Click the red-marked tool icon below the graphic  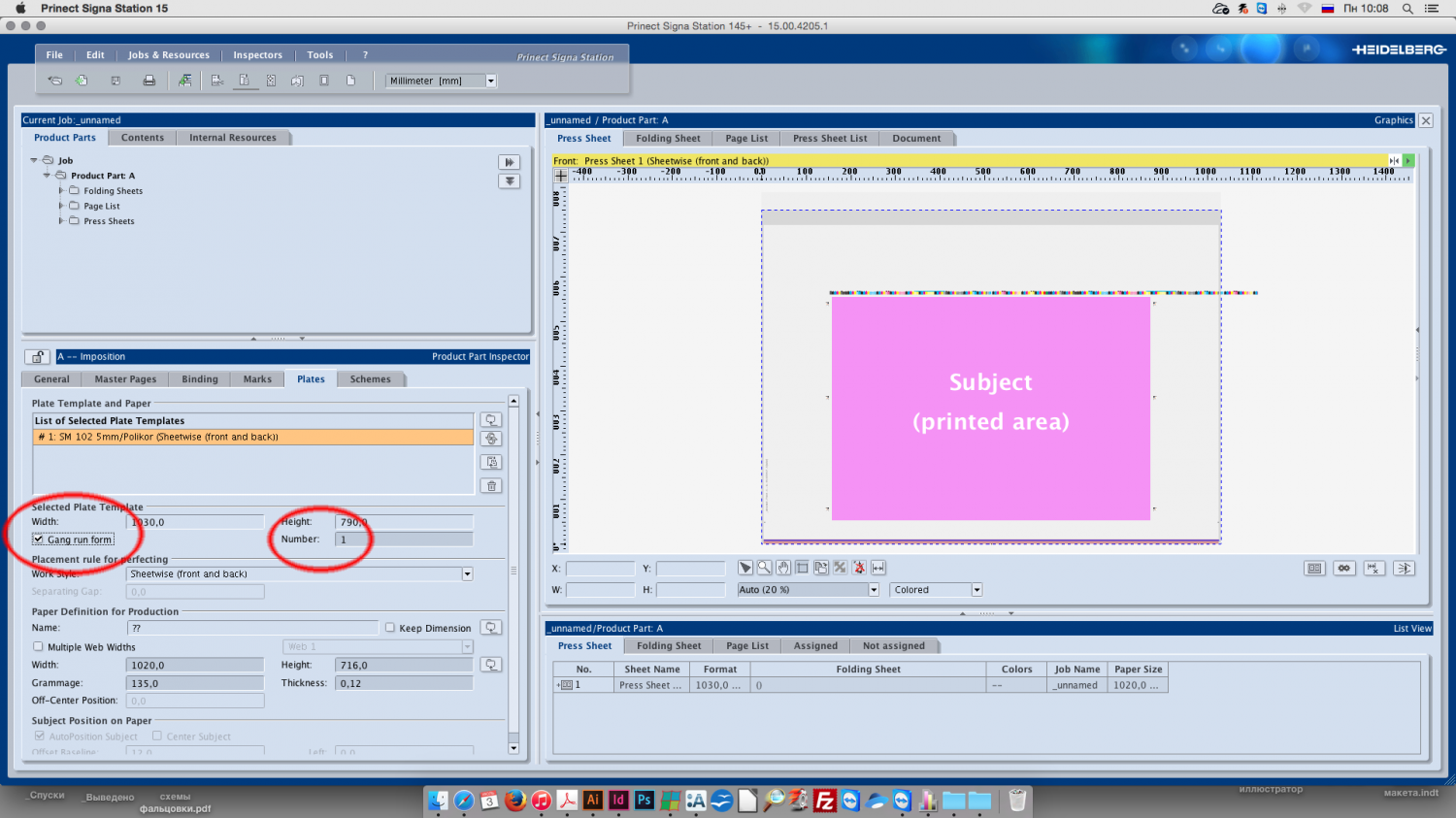(858, 568)
